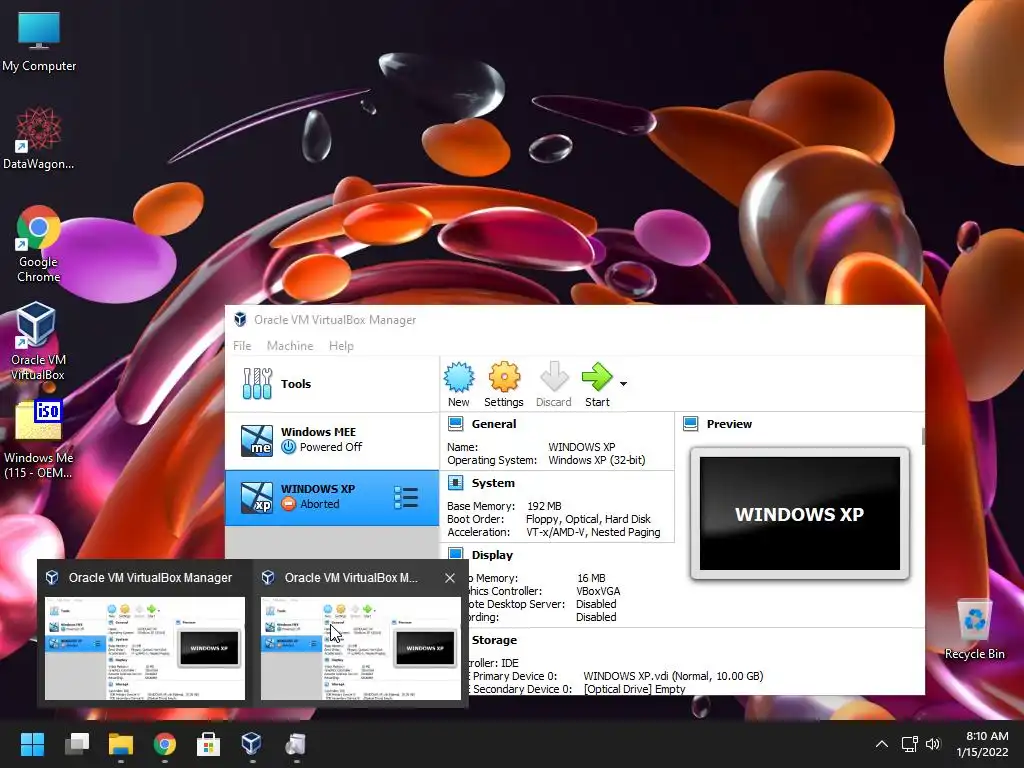
Task: Select the DataWagon desktop shortcut
Action: 39,138
